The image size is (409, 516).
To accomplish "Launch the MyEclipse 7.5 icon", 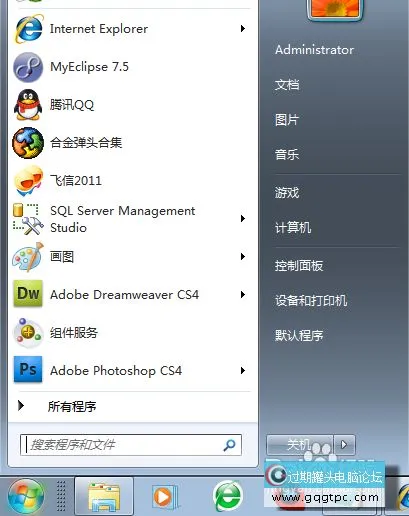I will click(x=28, y=67).
